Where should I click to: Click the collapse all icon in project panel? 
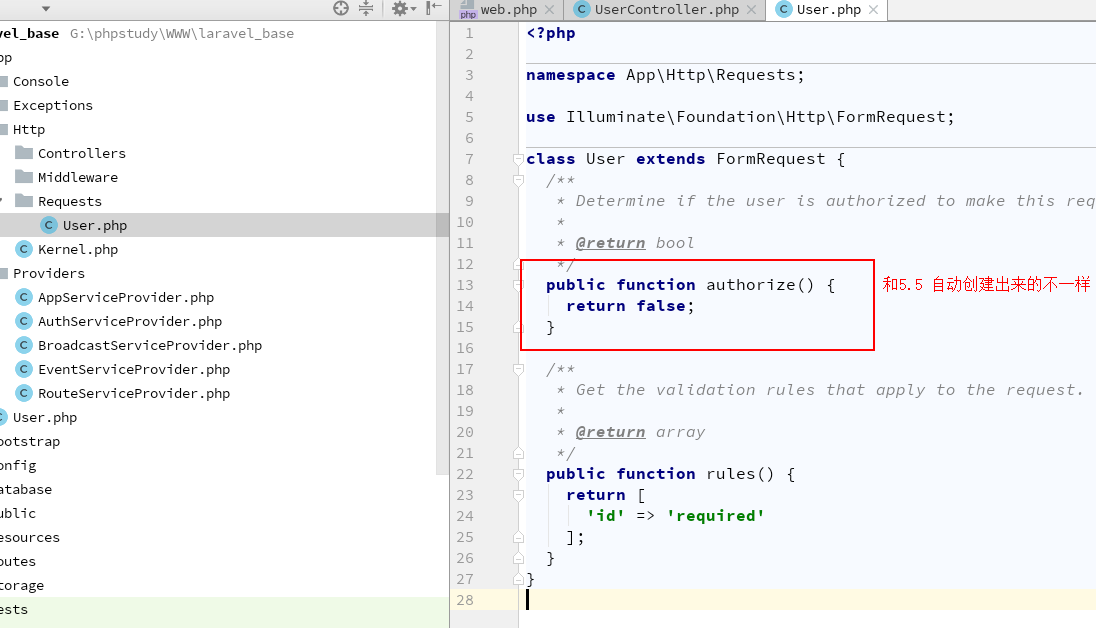[366, 9]
